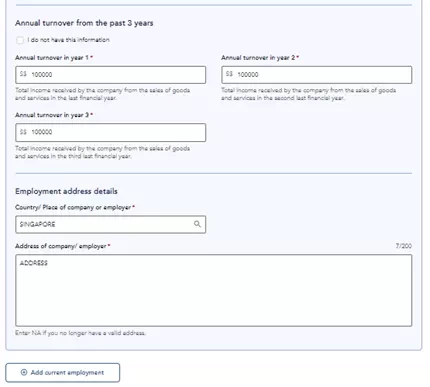Image resolution: width=430 pixels, height=387 pixels.
Task: Click the search magnifier icon in country field
Action: tap(197, 224)
